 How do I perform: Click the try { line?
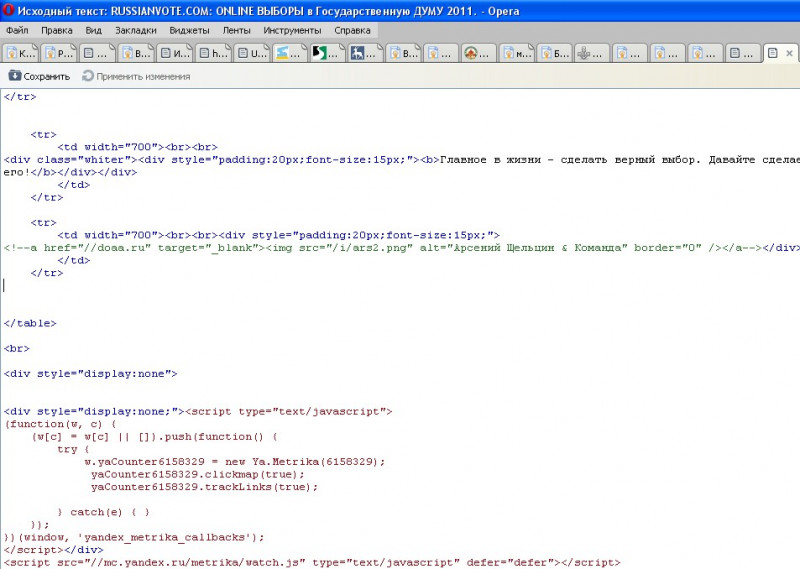[73, 449]
